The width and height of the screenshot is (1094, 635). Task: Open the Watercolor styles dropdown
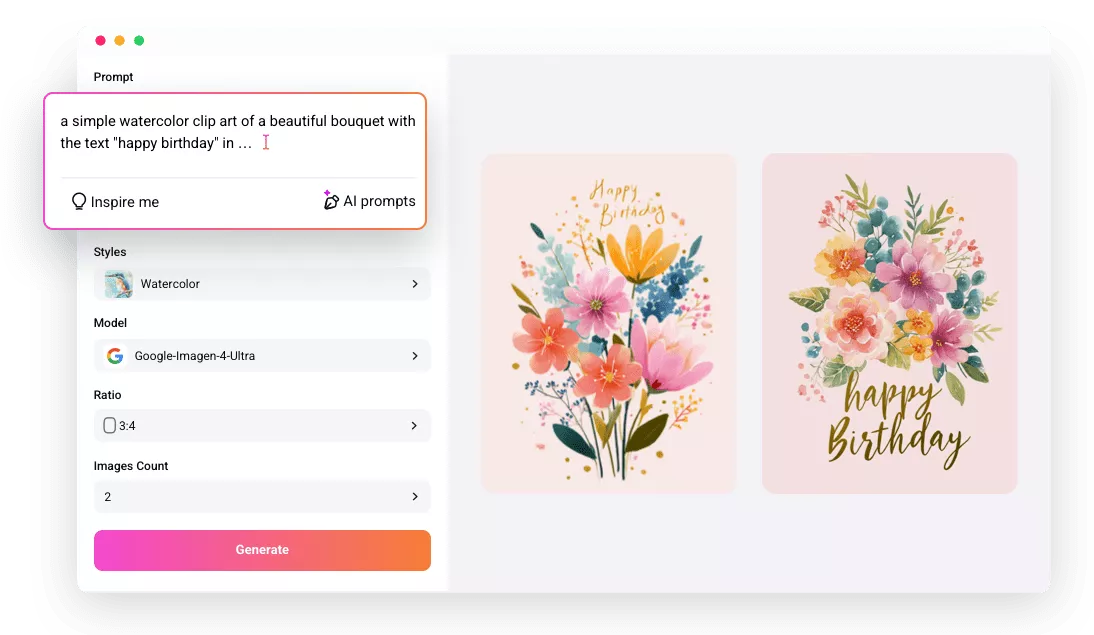(262, 283)
